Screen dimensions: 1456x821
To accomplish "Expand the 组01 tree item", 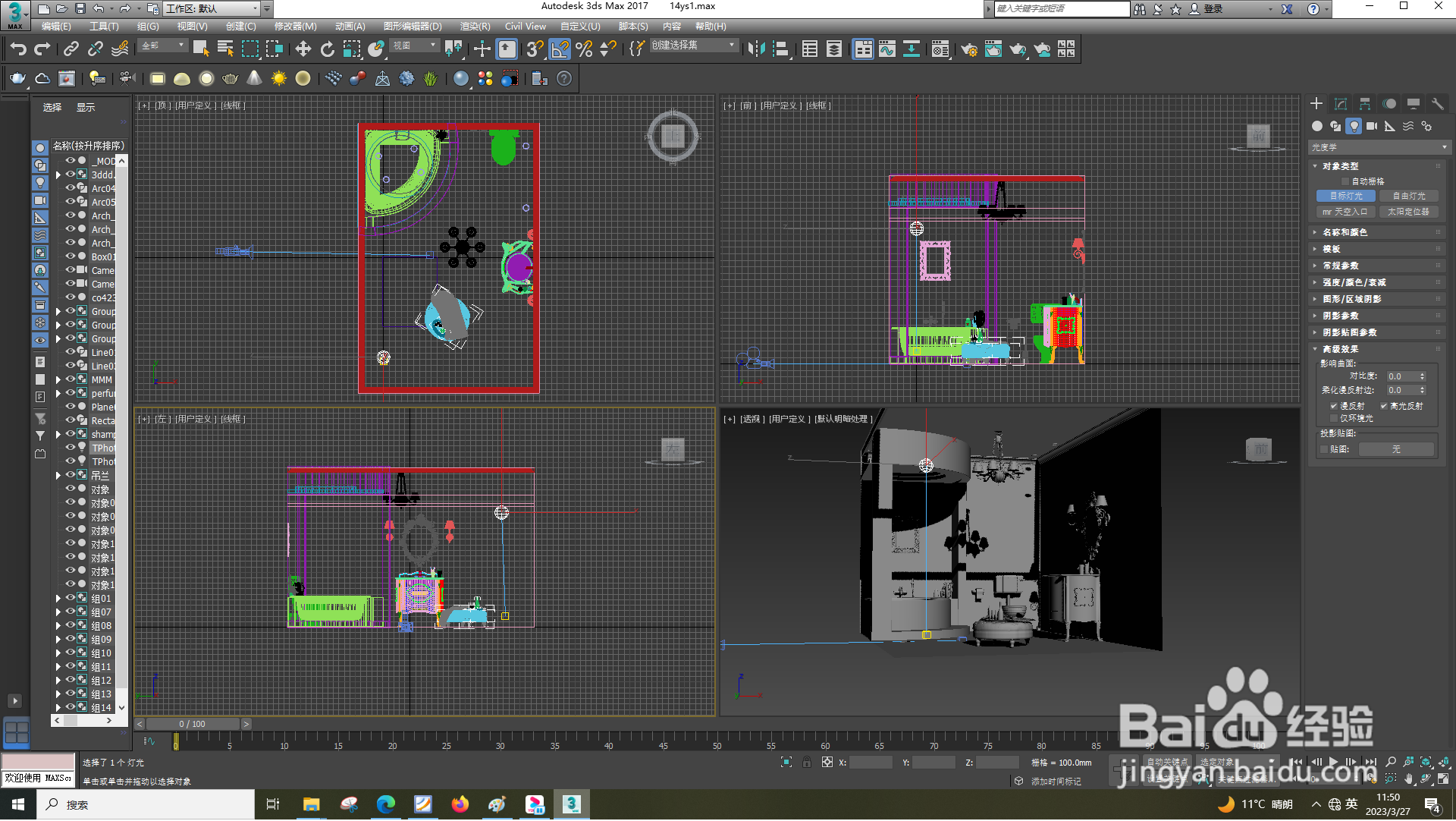I will [58, 599].
